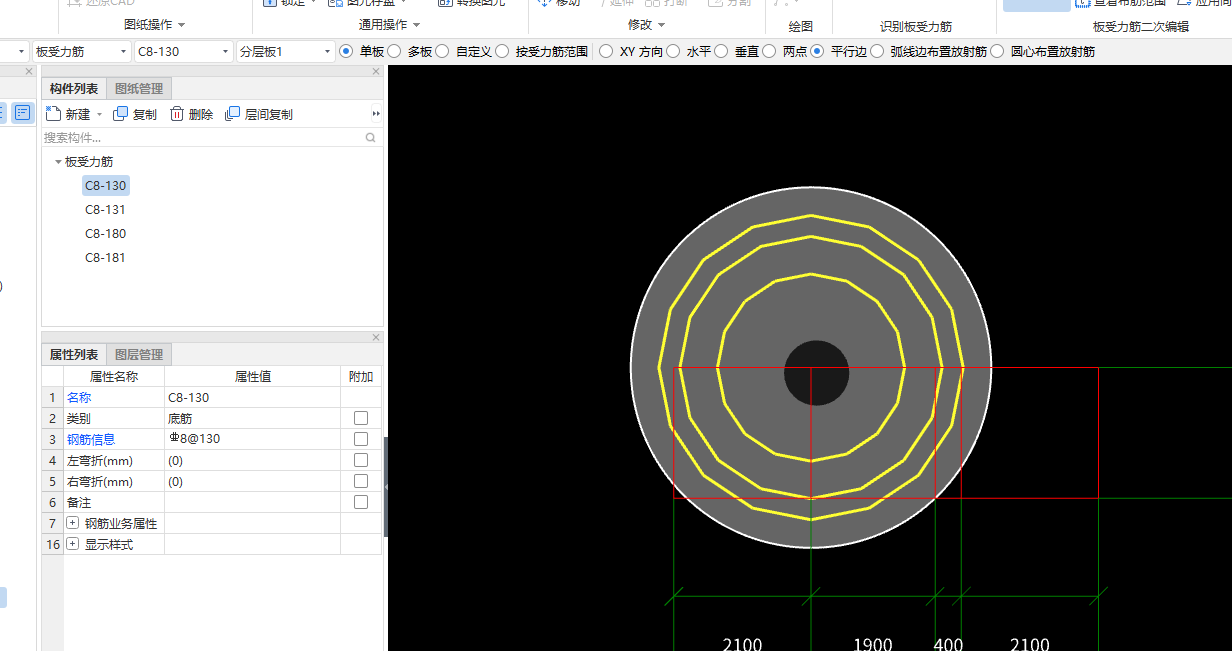Expand the 图纸操作 ribbon group menu

(x=181, y=24)
